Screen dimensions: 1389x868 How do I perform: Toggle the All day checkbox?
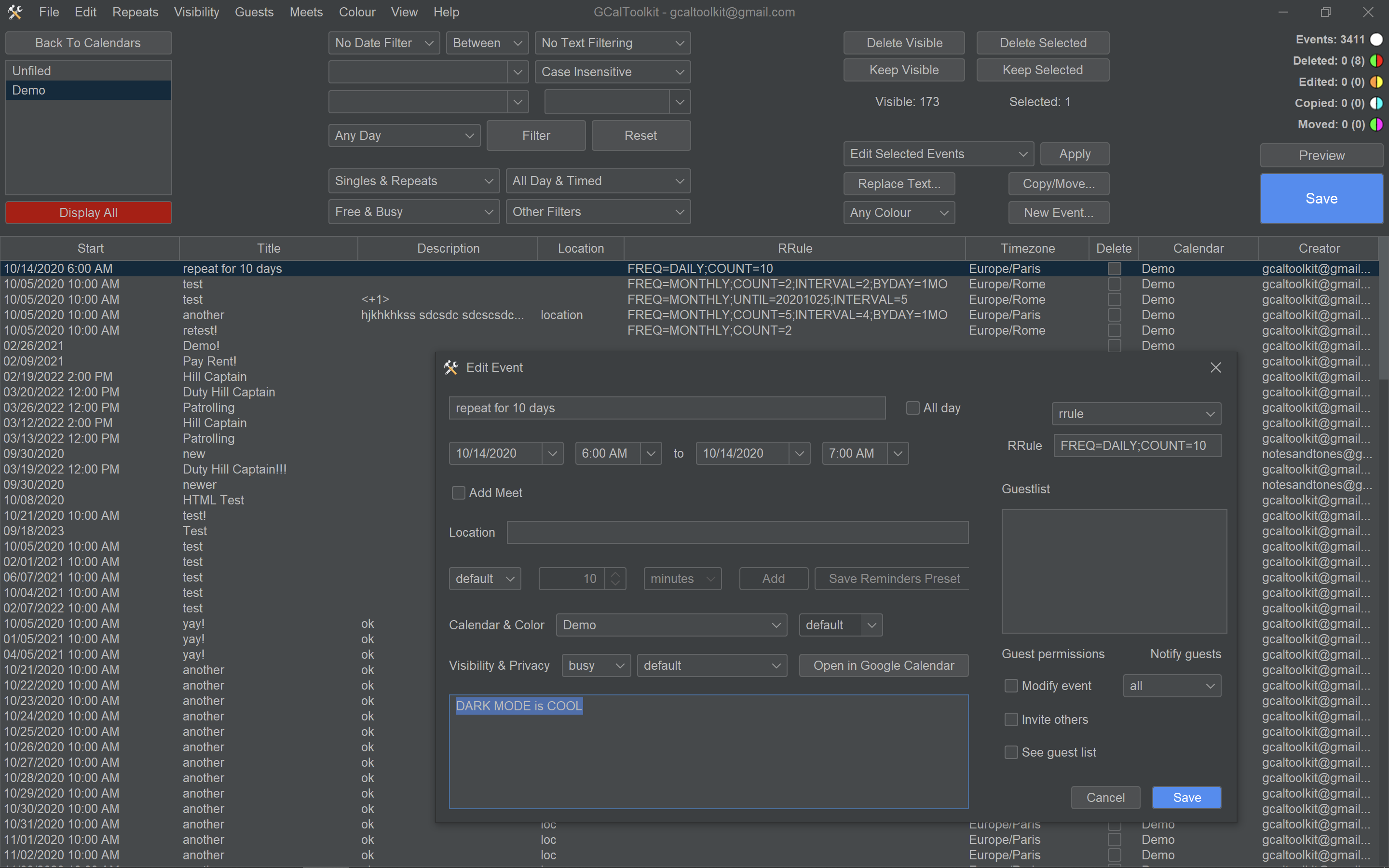pos(912,408)
